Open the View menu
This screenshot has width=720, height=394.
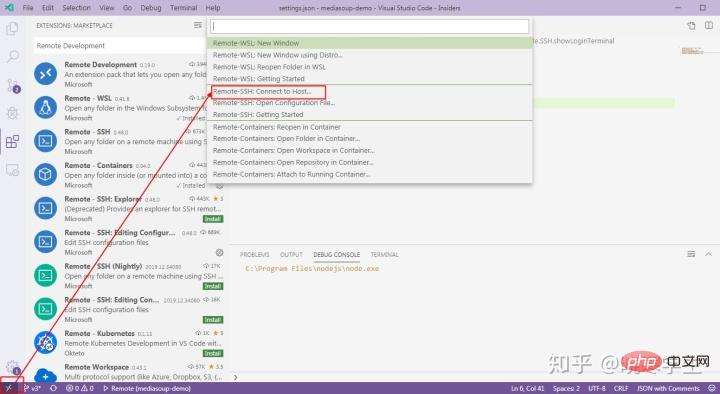click(107, 8)
